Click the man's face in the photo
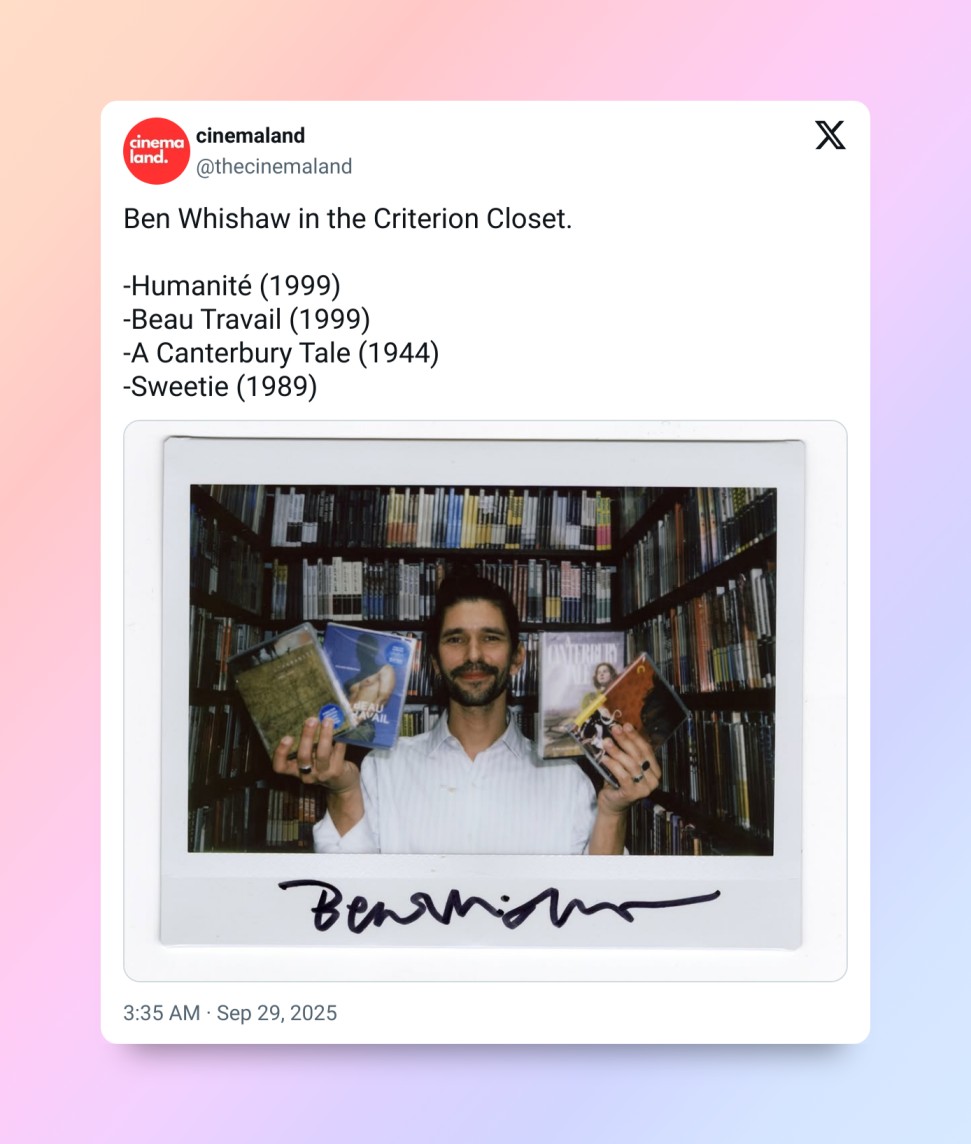 [476, 653]
